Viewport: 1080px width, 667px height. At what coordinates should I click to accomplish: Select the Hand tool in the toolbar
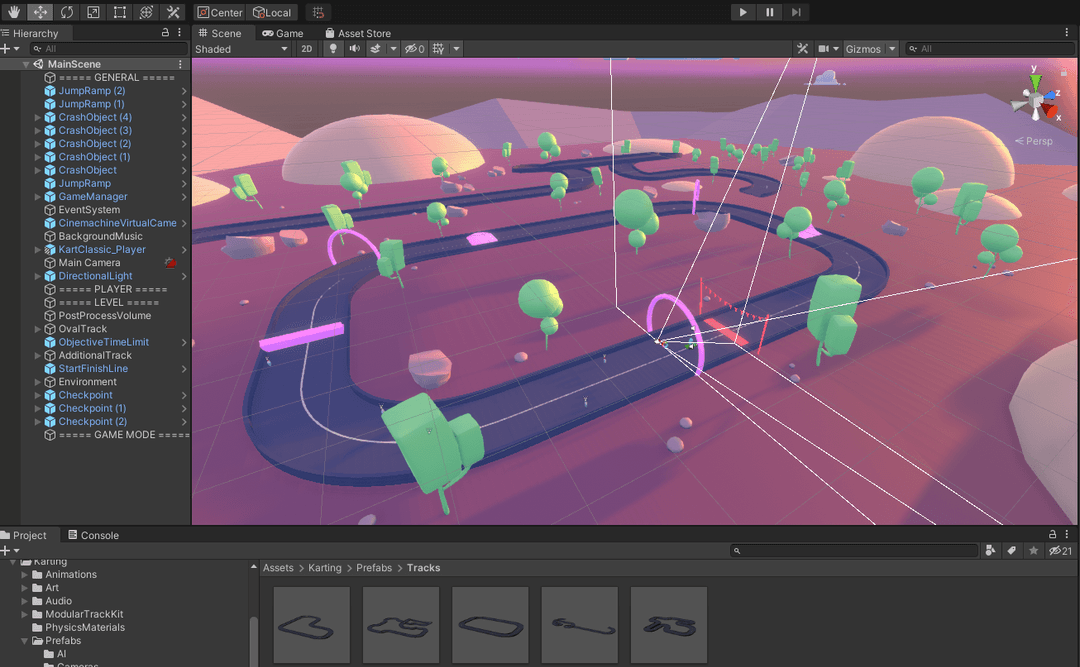[14, 12]
